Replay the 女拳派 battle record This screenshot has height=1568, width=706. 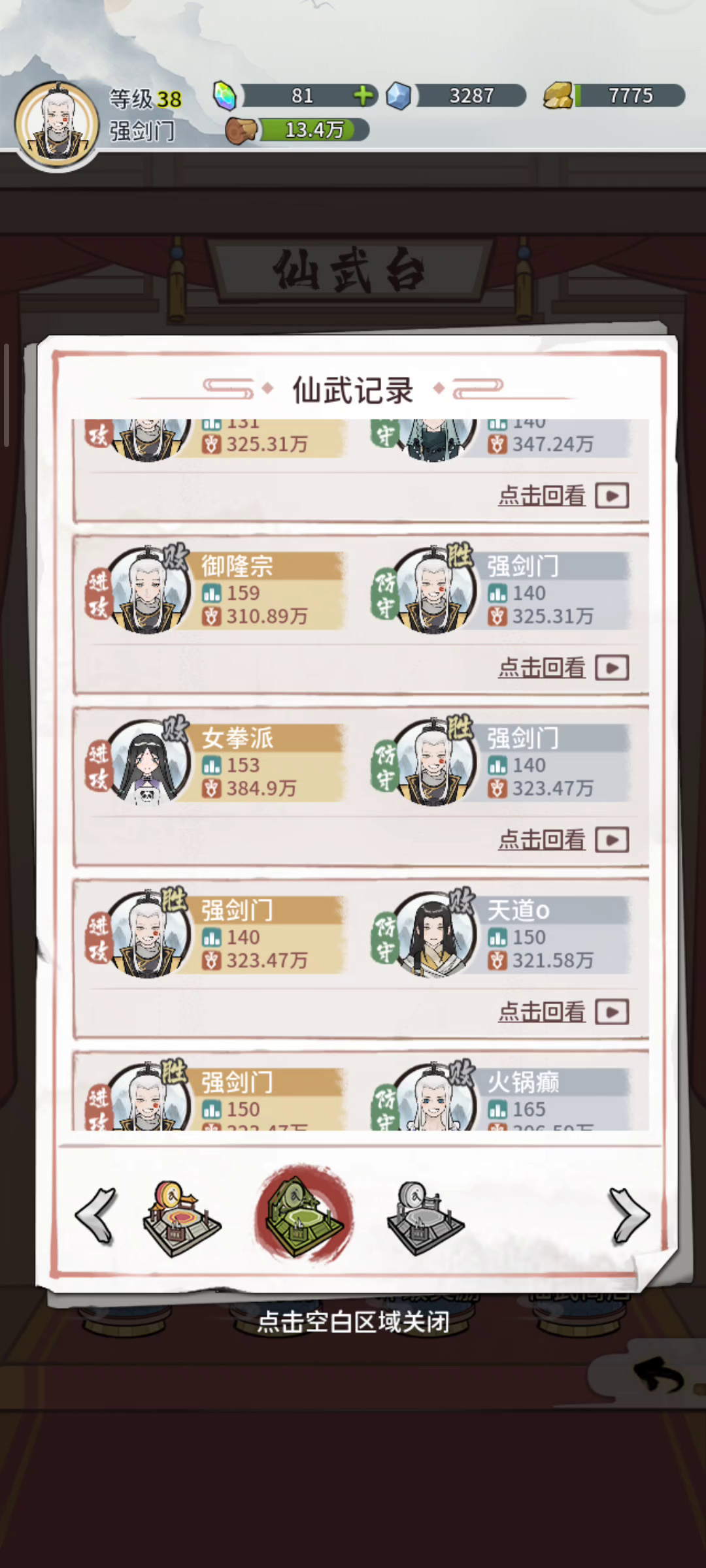[x=563, y=840]
